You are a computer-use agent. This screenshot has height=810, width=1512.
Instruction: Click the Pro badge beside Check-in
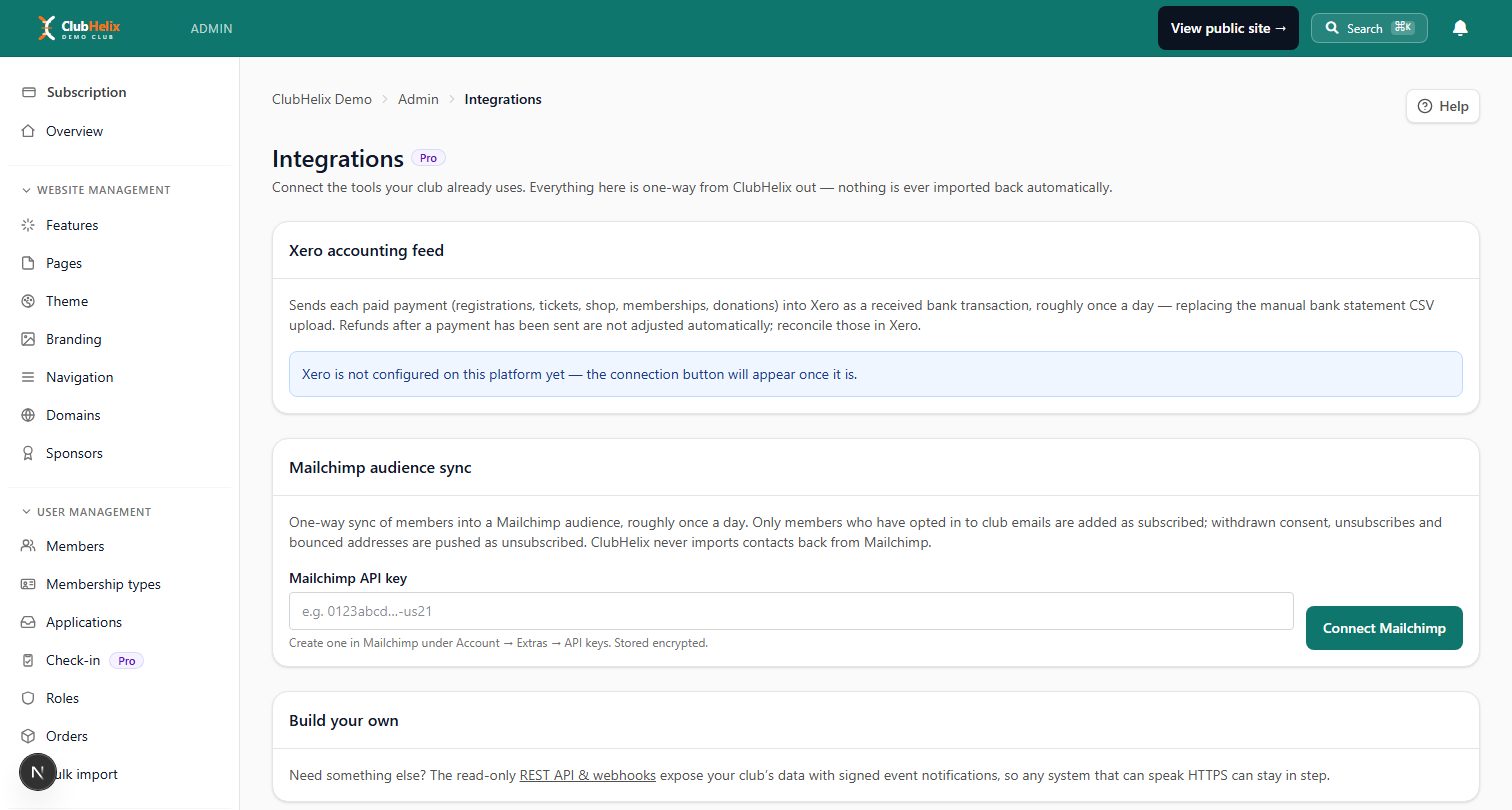pos(126,660)
